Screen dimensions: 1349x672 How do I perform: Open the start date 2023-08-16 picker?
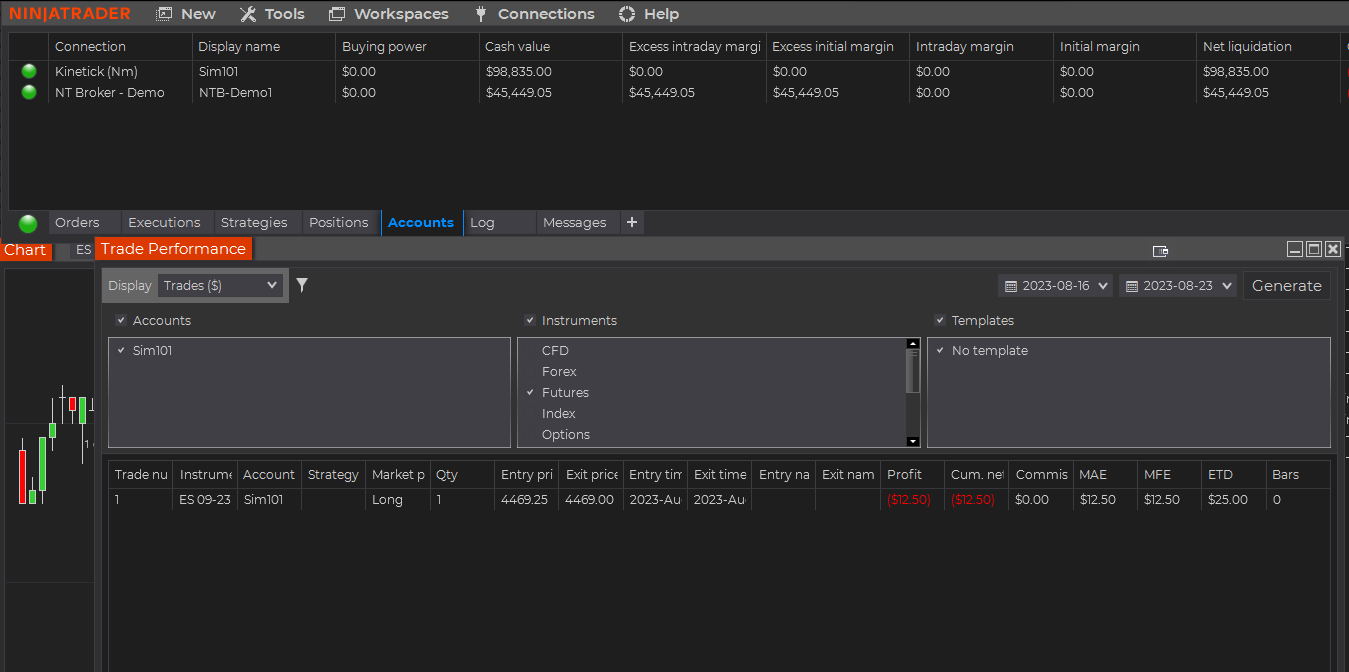[1055, 286]
